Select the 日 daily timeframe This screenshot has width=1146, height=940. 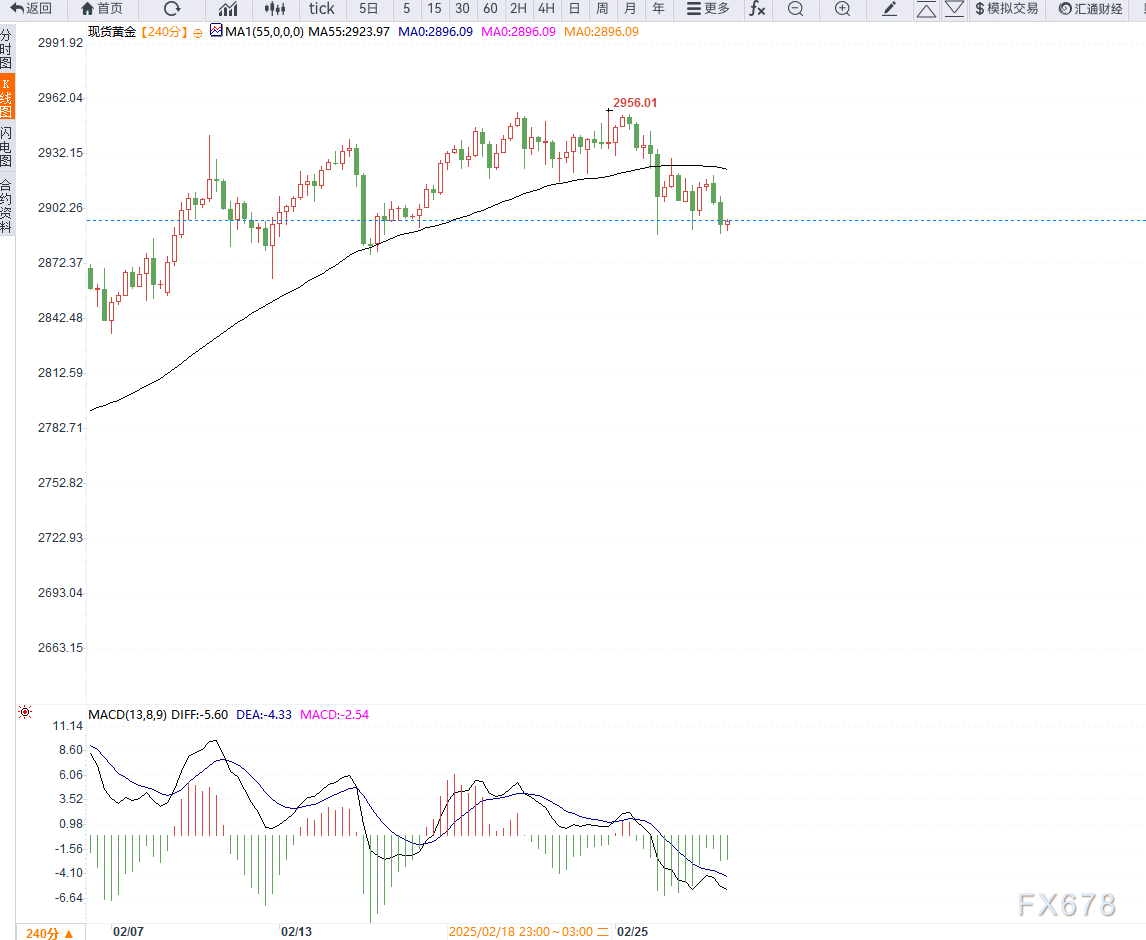[574, 9]
